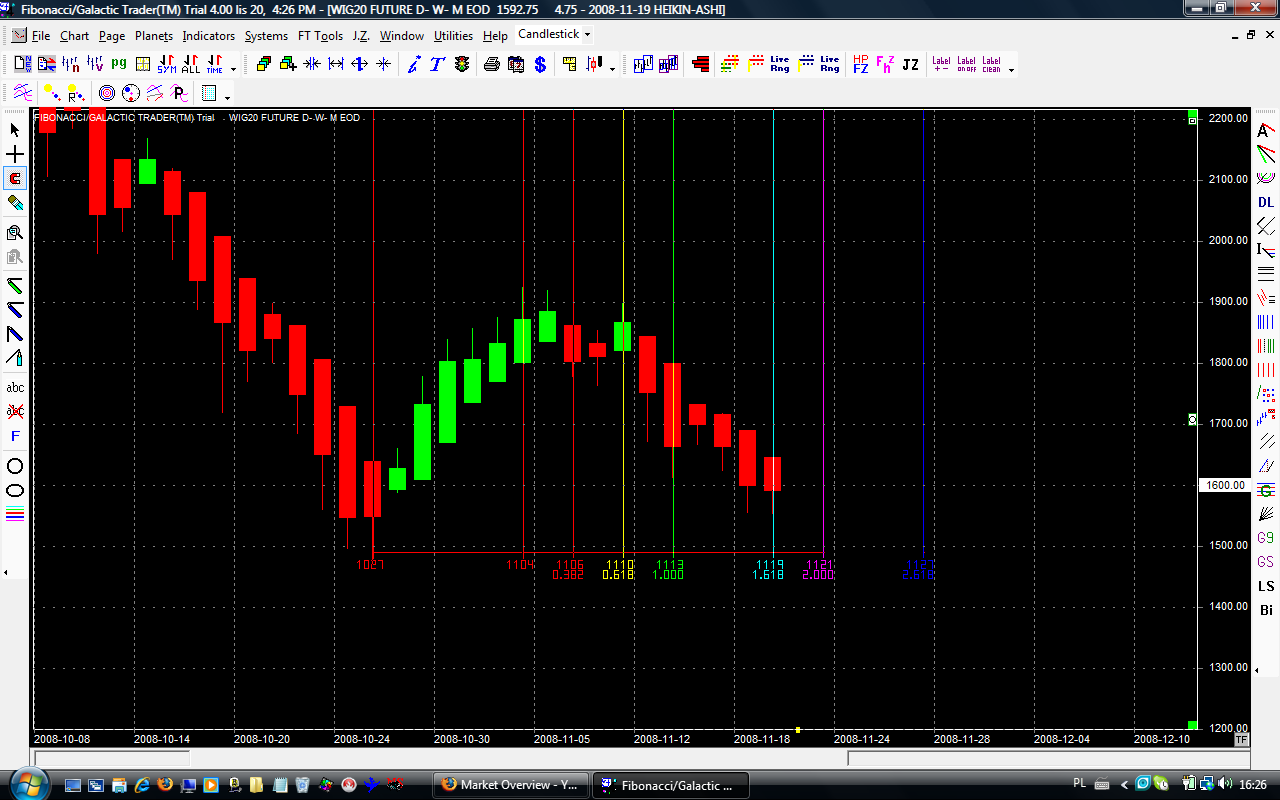Viewport: 1280px width, 800px height.
Task: Click the Label clean button
Action: coord(991,65)
